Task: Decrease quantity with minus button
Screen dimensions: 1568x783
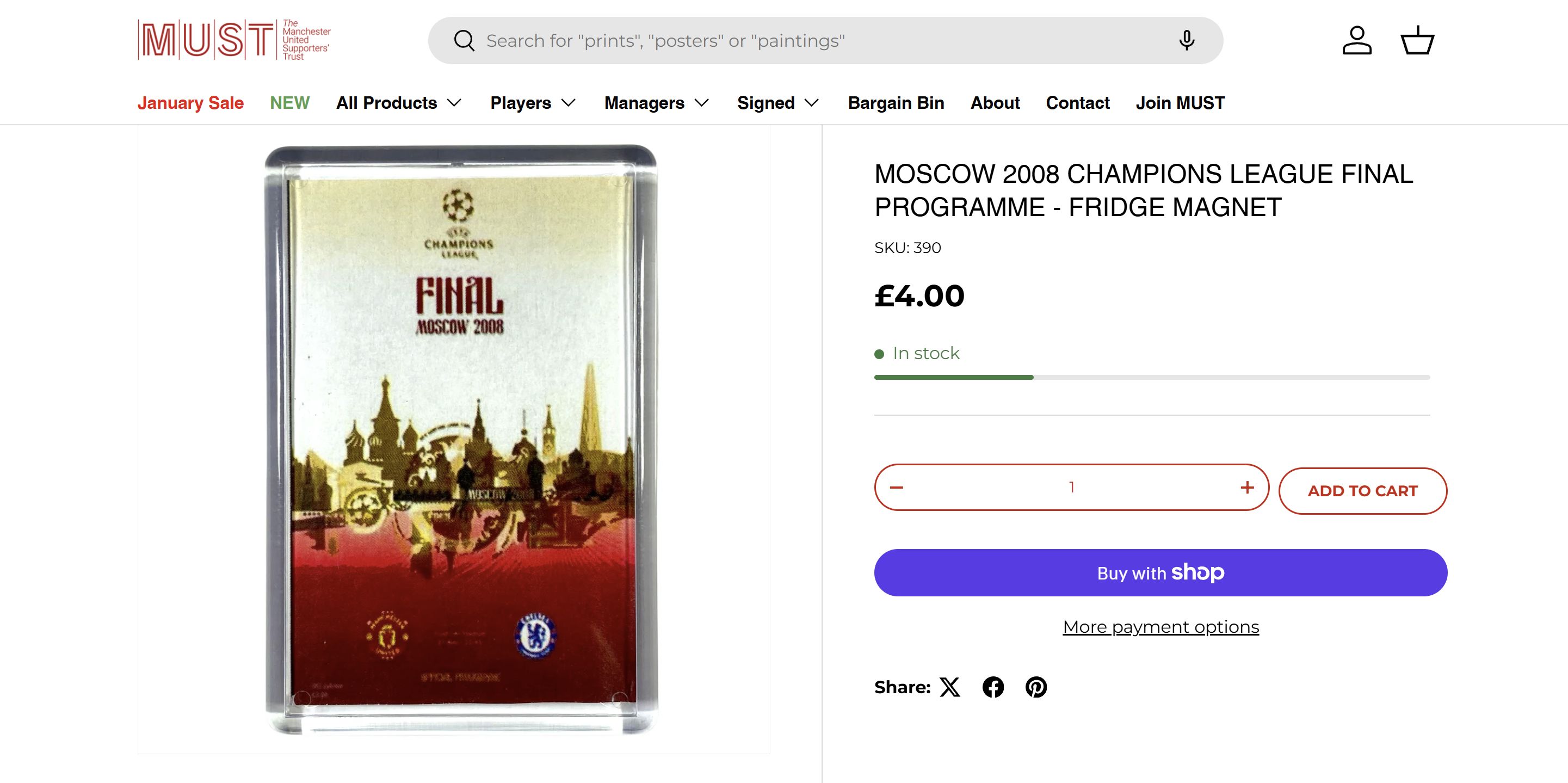Action: pos(897,487)
